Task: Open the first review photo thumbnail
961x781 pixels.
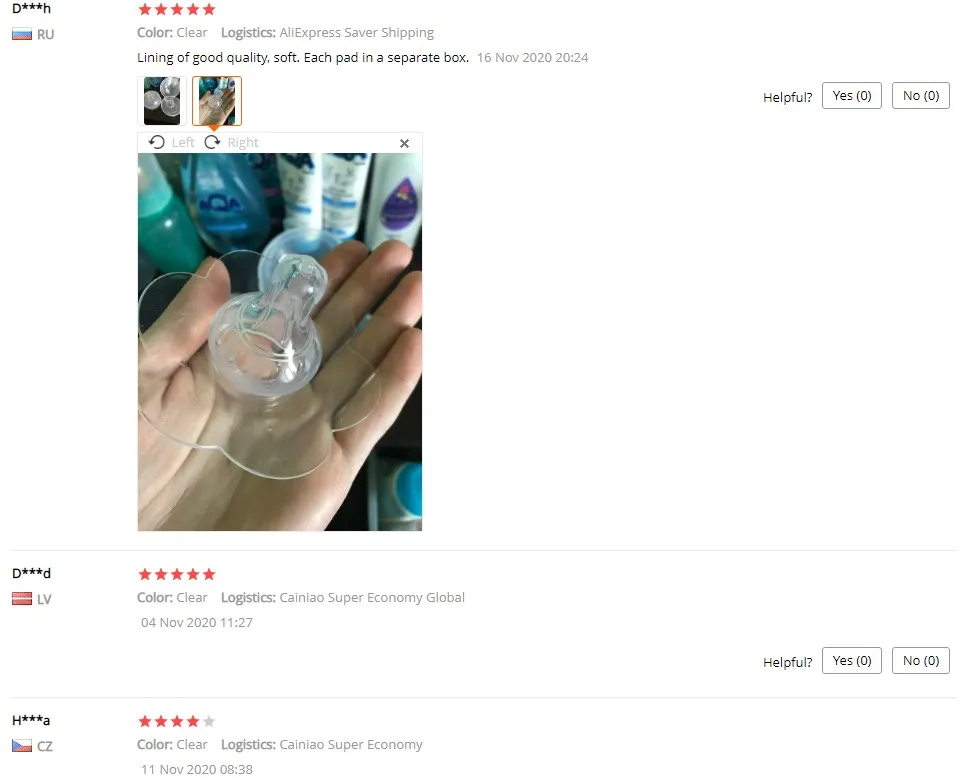Action: click(162, 101)
